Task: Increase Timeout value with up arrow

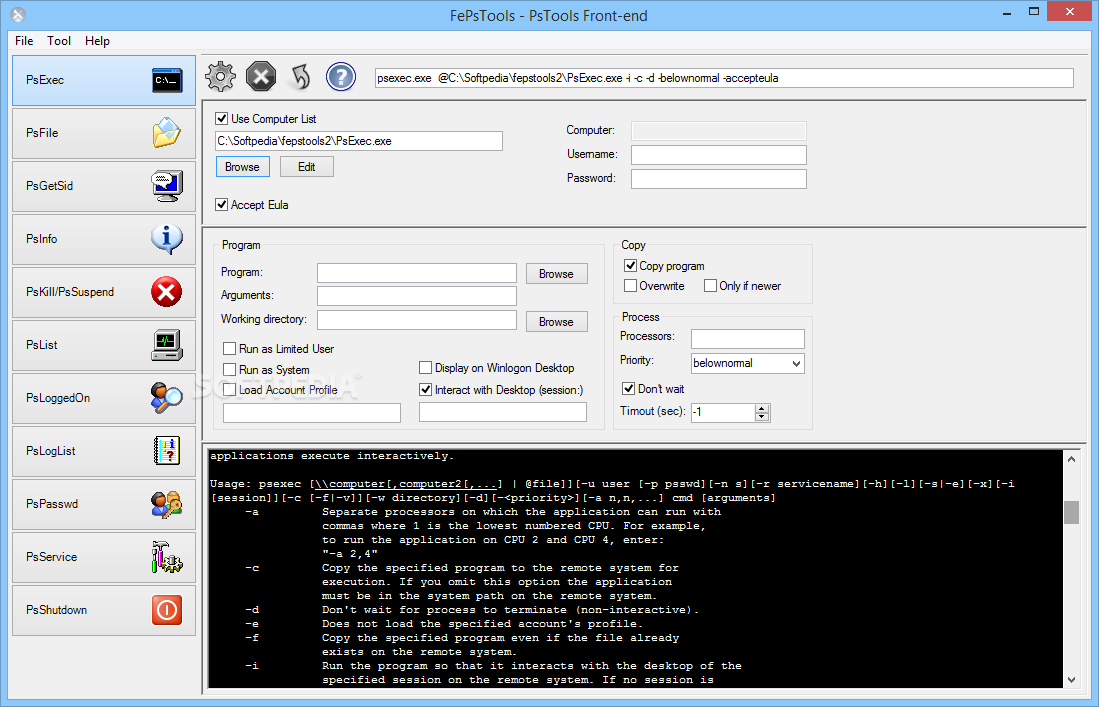Action: pyautogui.click(x=762, y=409)
